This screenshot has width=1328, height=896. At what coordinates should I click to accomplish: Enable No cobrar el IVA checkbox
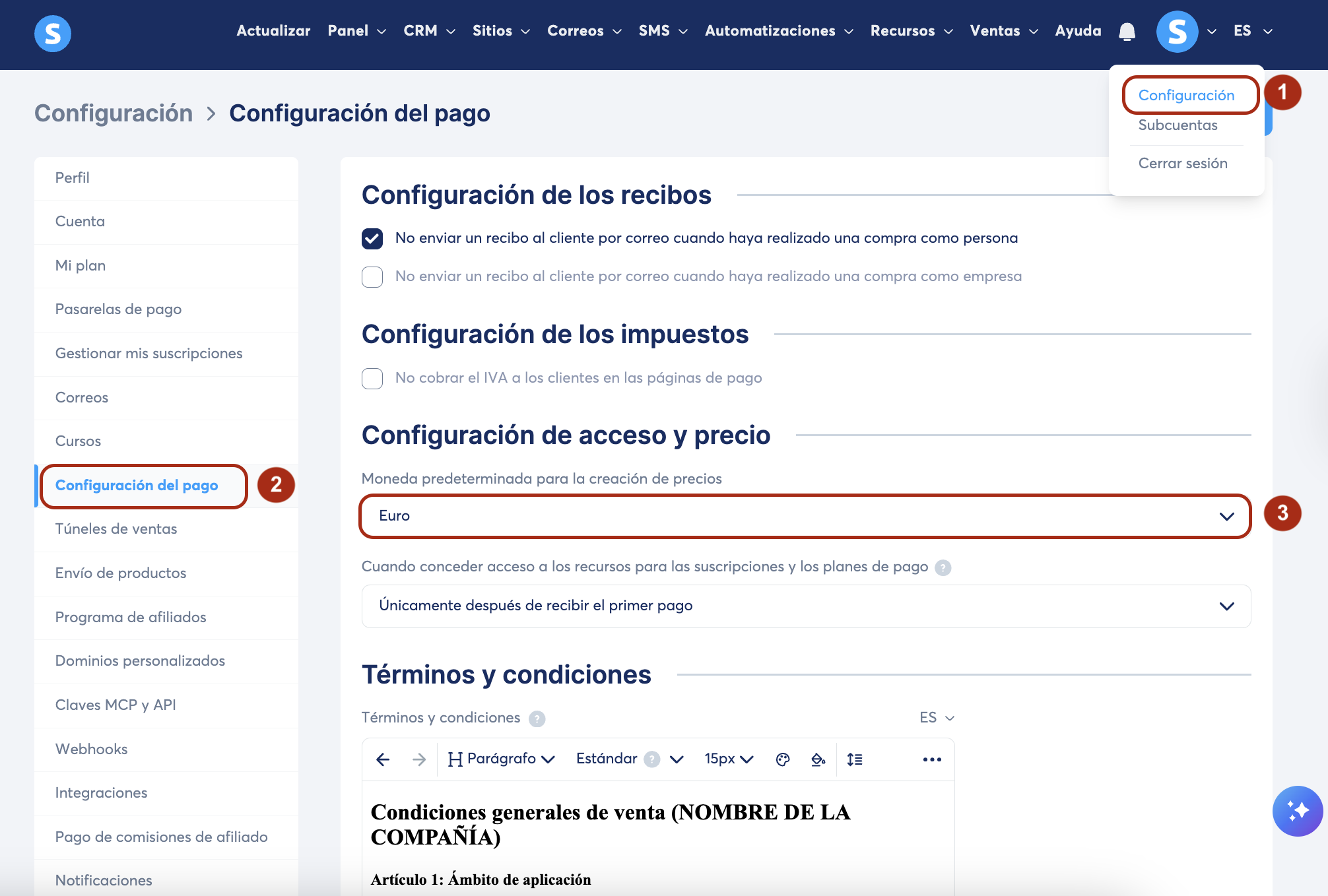[x=372, y=378]
